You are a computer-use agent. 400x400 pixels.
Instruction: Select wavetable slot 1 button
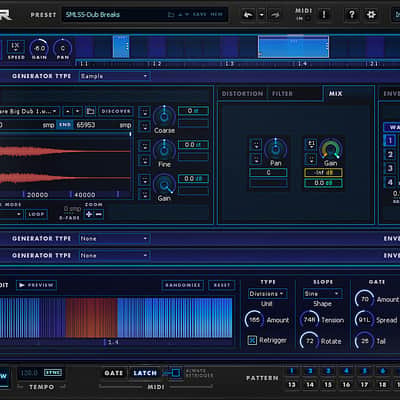click(x=390, y=140)
